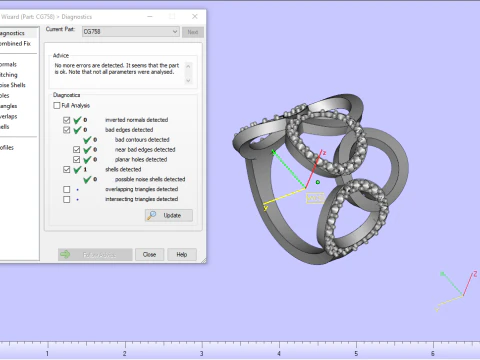Click the orientation axis indicator in viewport corner
Screen dimensions: 480x360
tap(457, 292)
